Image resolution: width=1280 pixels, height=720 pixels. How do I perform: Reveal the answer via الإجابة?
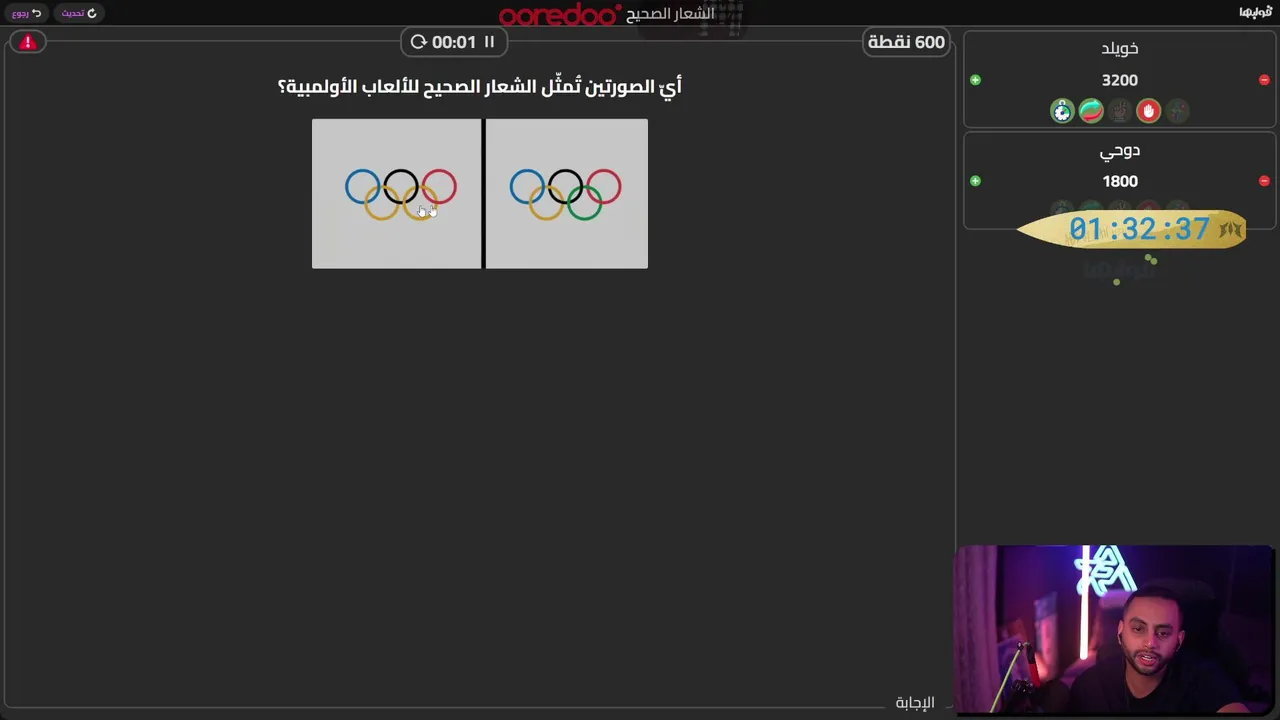pyautogui.click(x=915, y=703)
